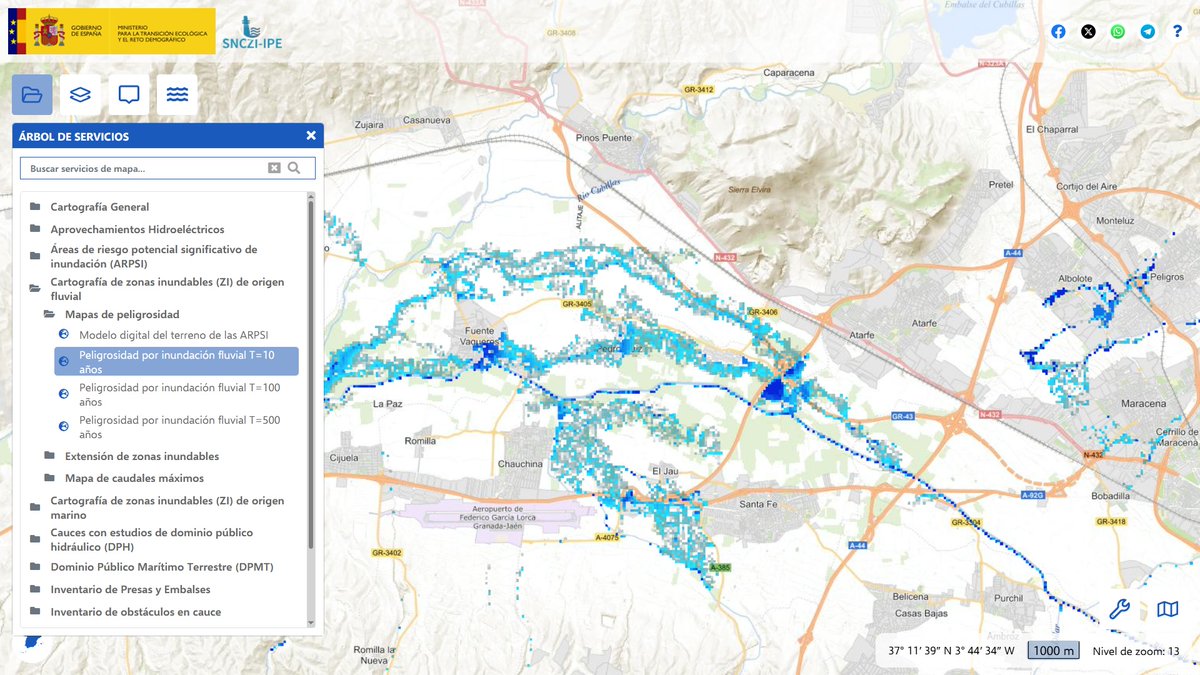This screenshot has height=675, width=1200.
Task: Expand Extensión de zonas inundables folder
Action: [x=141, y=456]
